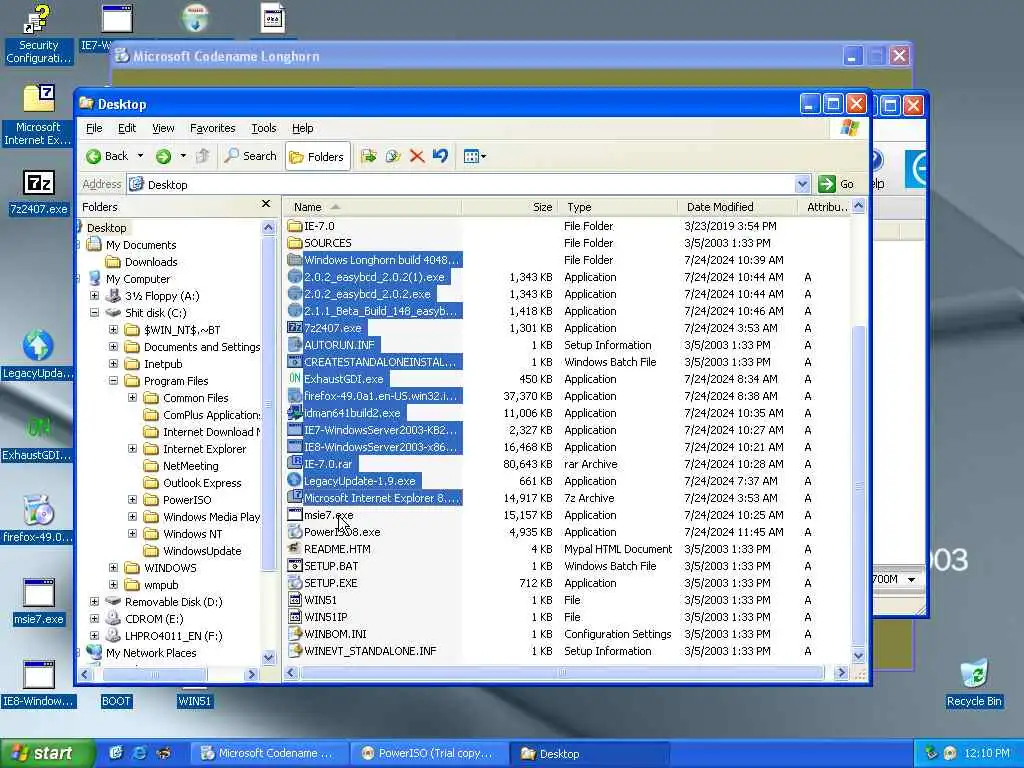Toggle the Folders pane button
This screenshot has height=768, width=1024.
pos(317,157)
